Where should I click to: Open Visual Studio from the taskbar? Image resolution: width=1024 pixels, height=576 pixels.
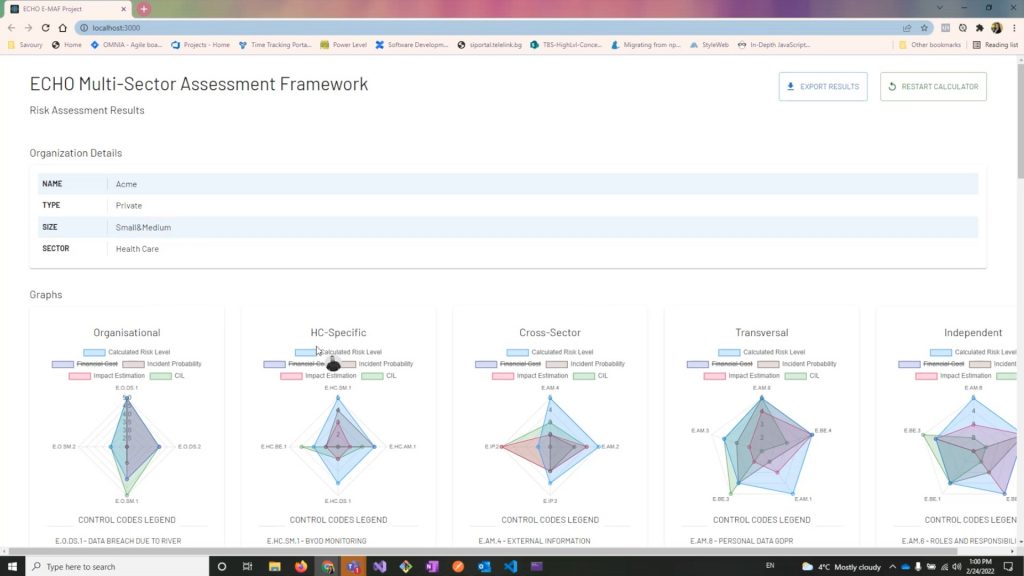click(379, 566)
